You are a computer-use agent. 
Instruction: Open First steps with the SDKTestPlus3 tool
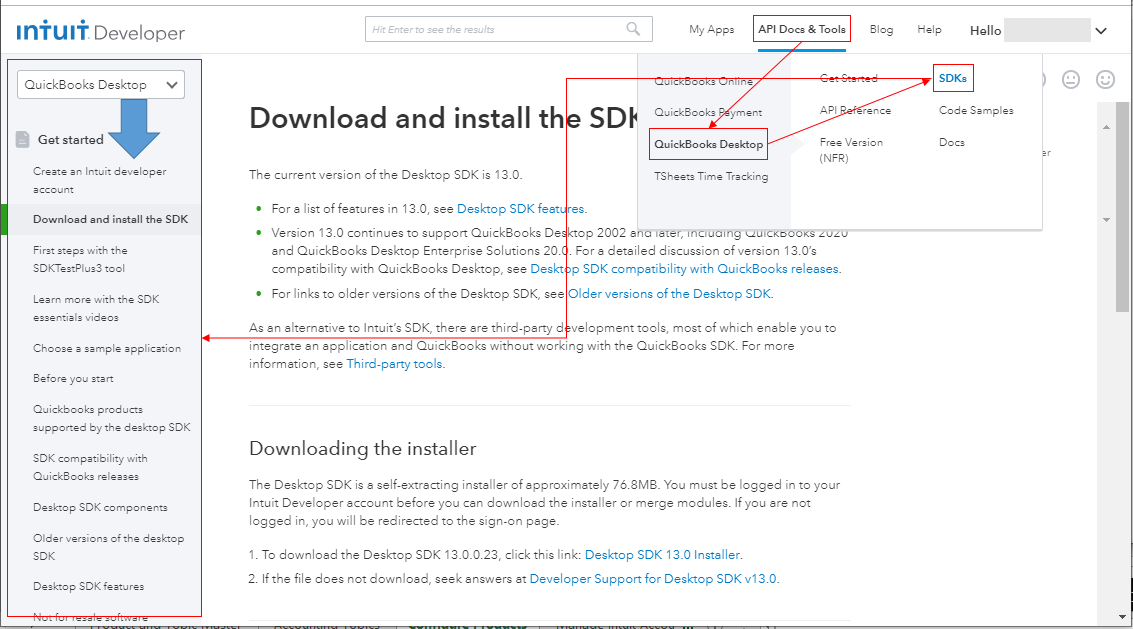(80, 259)
